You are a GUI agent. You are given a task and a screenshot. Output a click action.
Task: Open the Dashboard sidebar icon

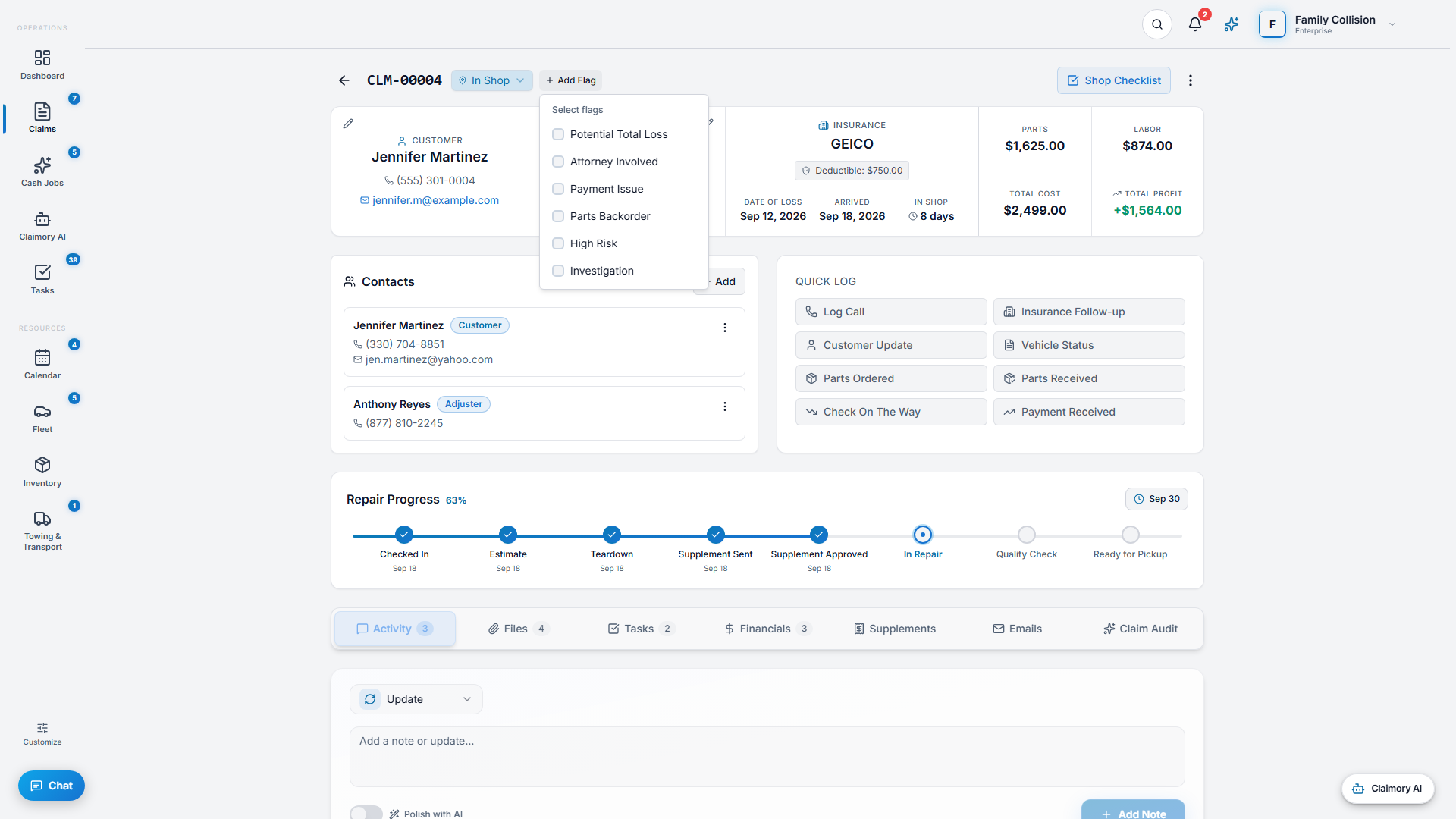click(42, 64)
